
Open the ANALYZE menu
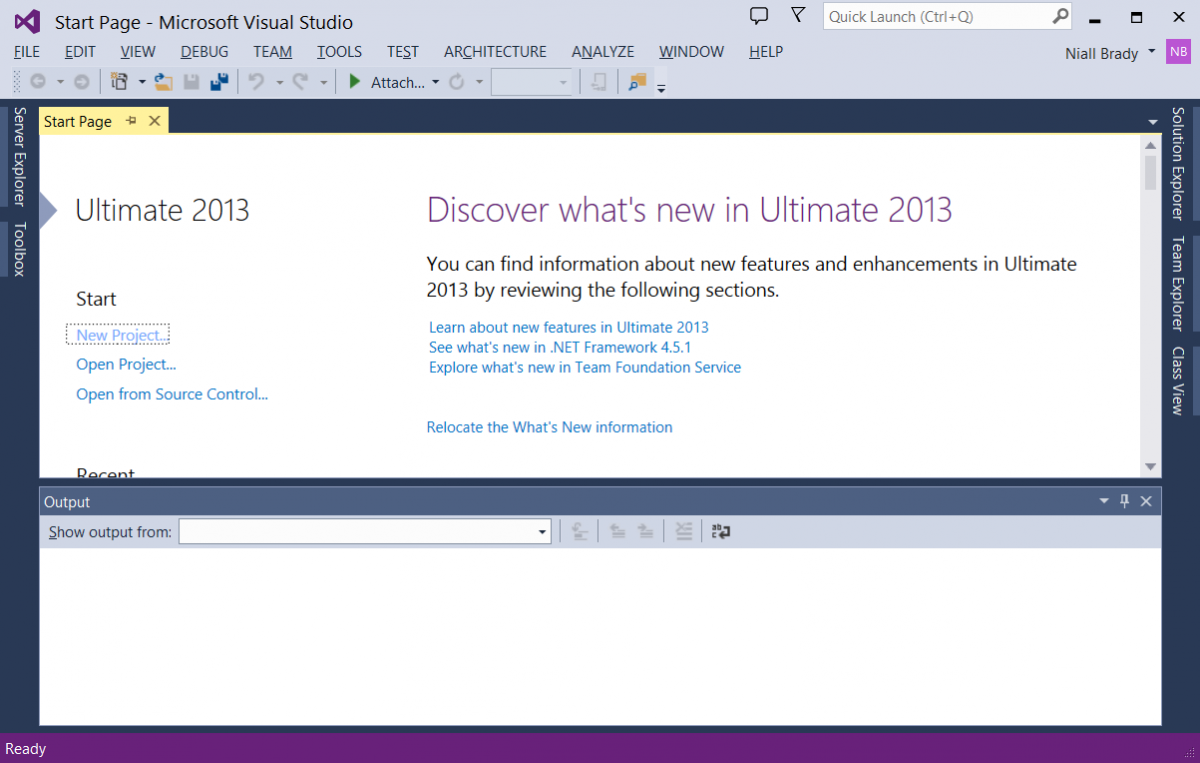pos(603,51)
